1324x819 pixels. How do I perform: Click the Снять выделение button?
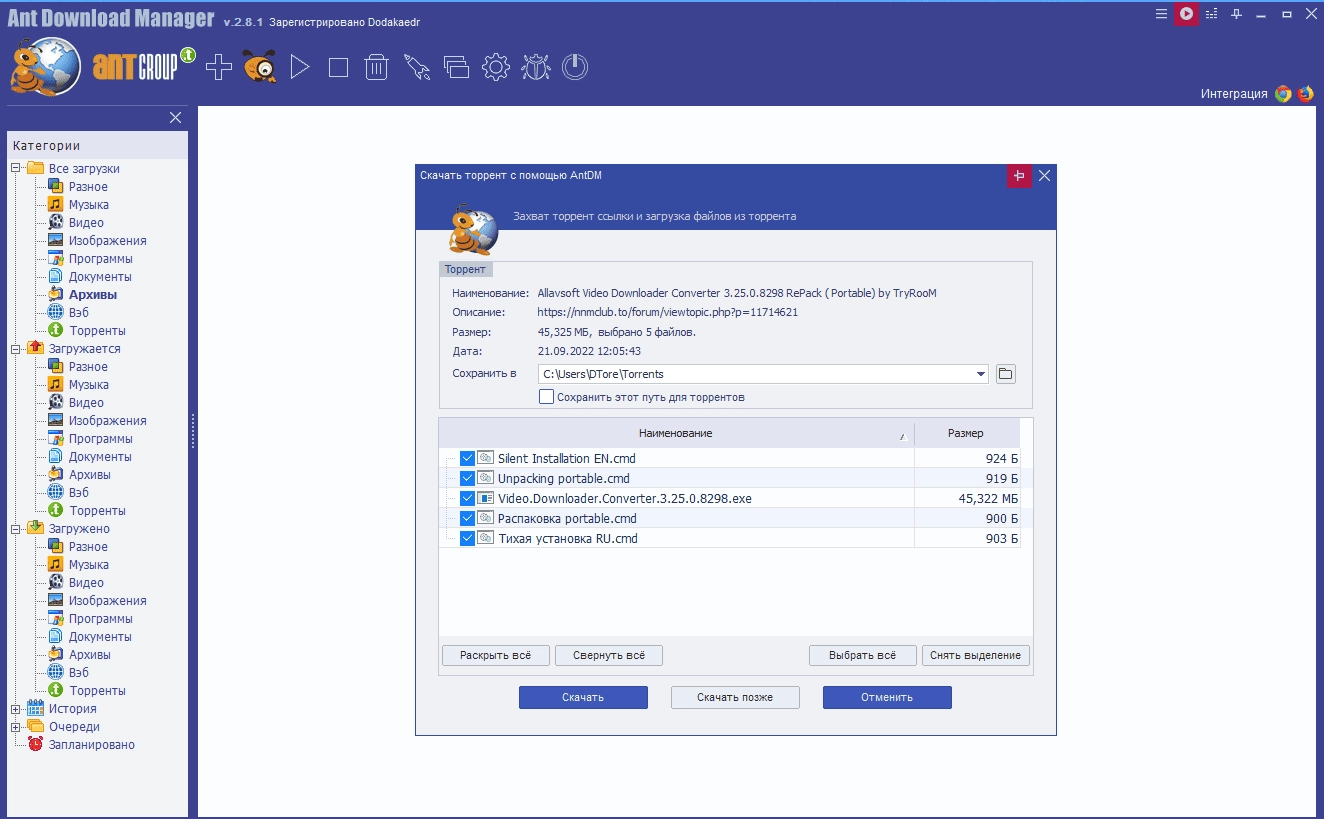[x=976, y=656]
